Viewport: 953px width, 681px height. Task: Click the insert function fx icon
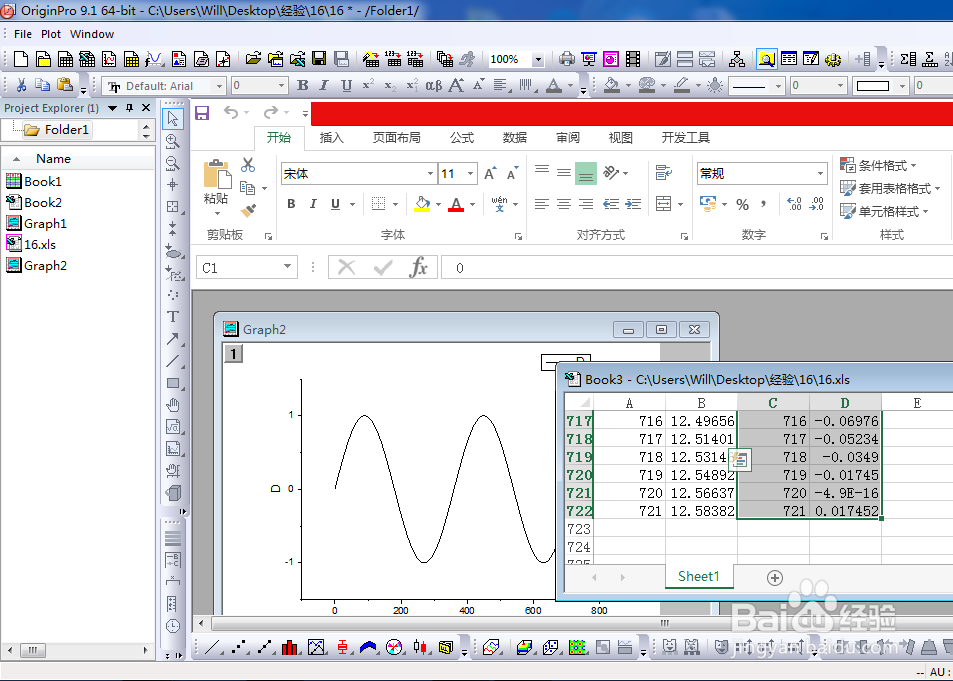tap(419, 268)
